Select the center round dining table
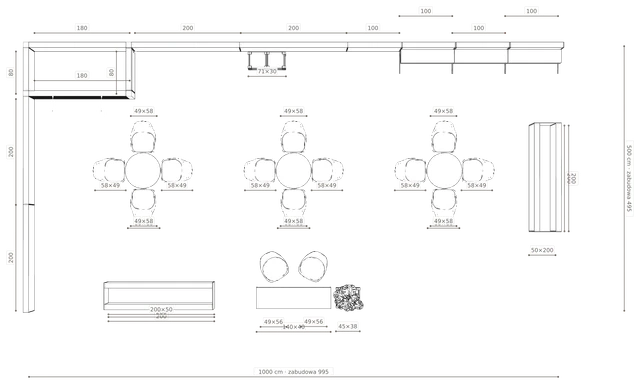The width and height of the screenshot is (640, 384). (293, 171)
